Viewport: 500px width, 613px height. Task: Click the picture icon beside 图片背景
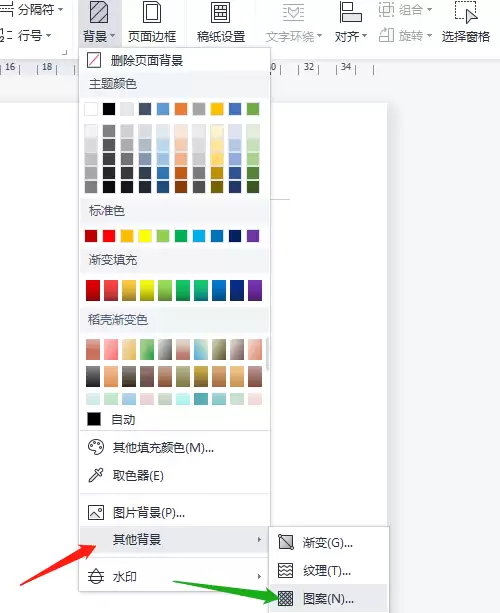(x=96, y=512)
